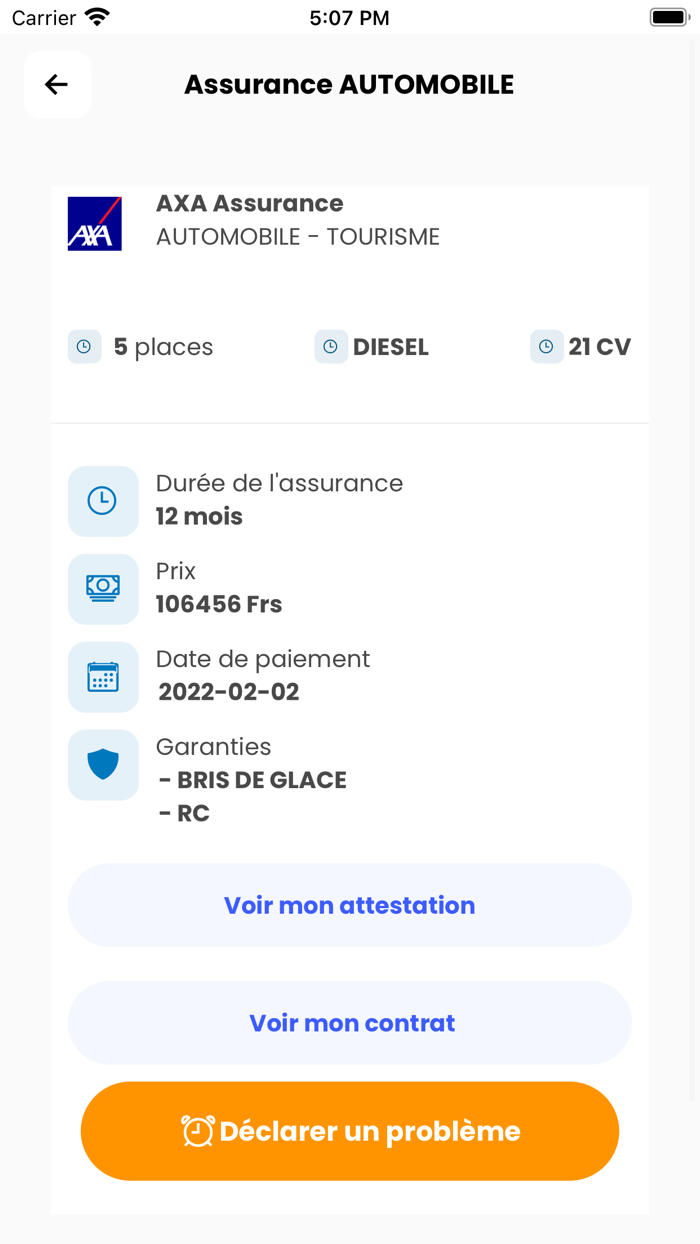Tap the 106456 Frs price value
This screenshot has height=1244, width=700.
point(219,604)
